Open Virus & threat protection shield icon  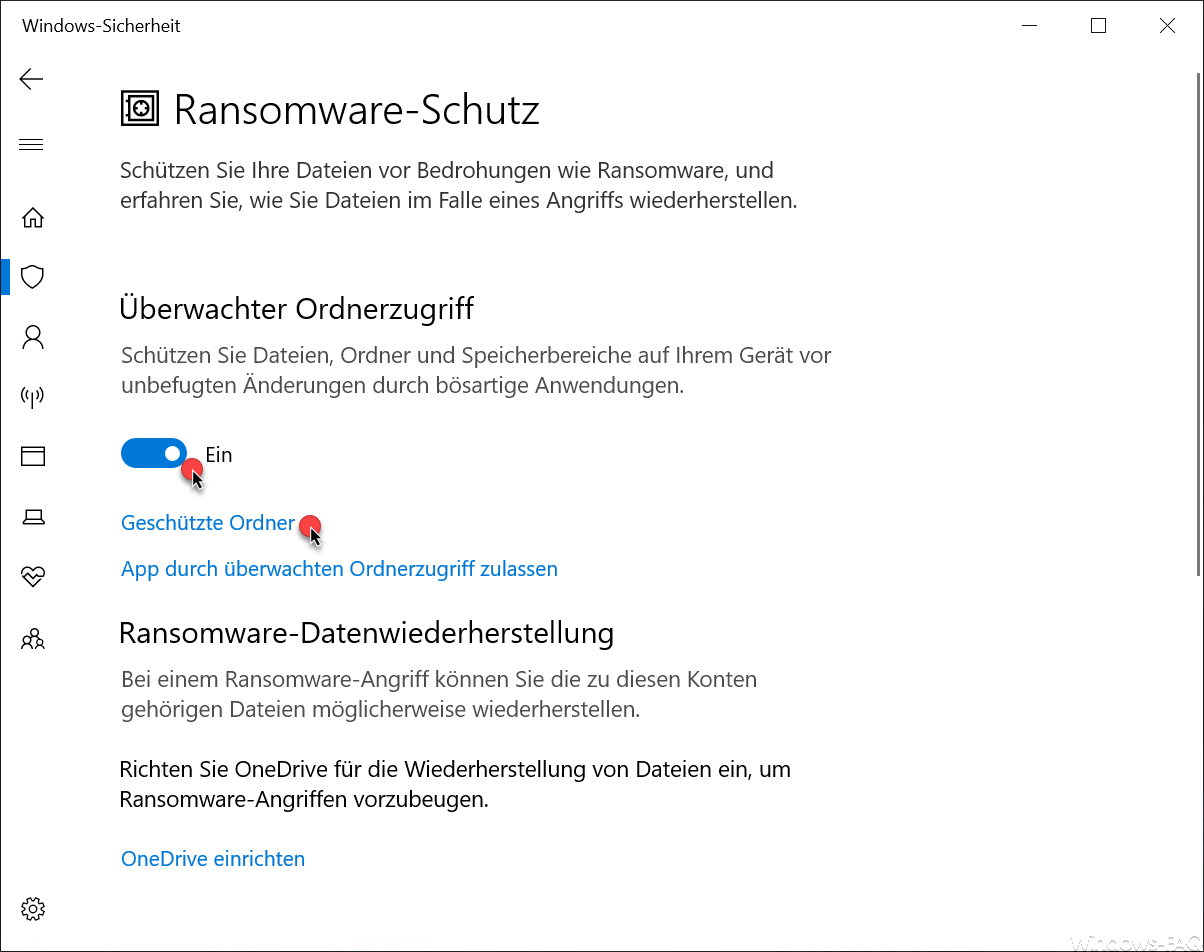(x=33, y=277)
